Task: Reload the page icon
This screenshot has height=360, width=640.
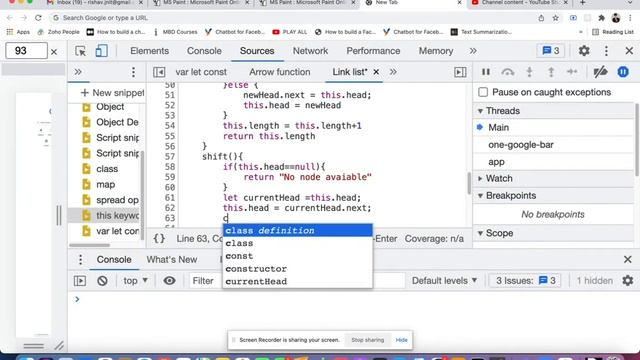Action: pyautogui.click(x=38, y=18)
